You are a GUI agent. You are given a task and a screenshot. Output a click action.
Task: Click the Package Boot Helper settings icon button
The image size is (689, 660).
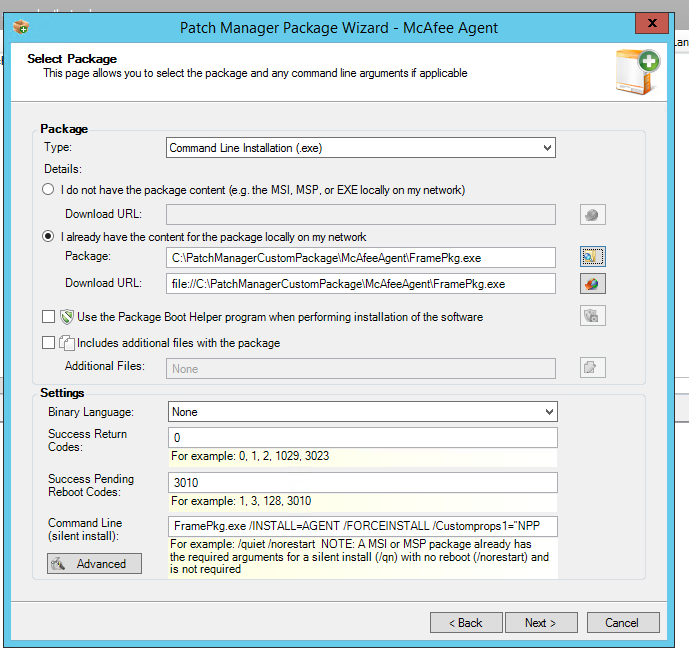pos(592,315)
